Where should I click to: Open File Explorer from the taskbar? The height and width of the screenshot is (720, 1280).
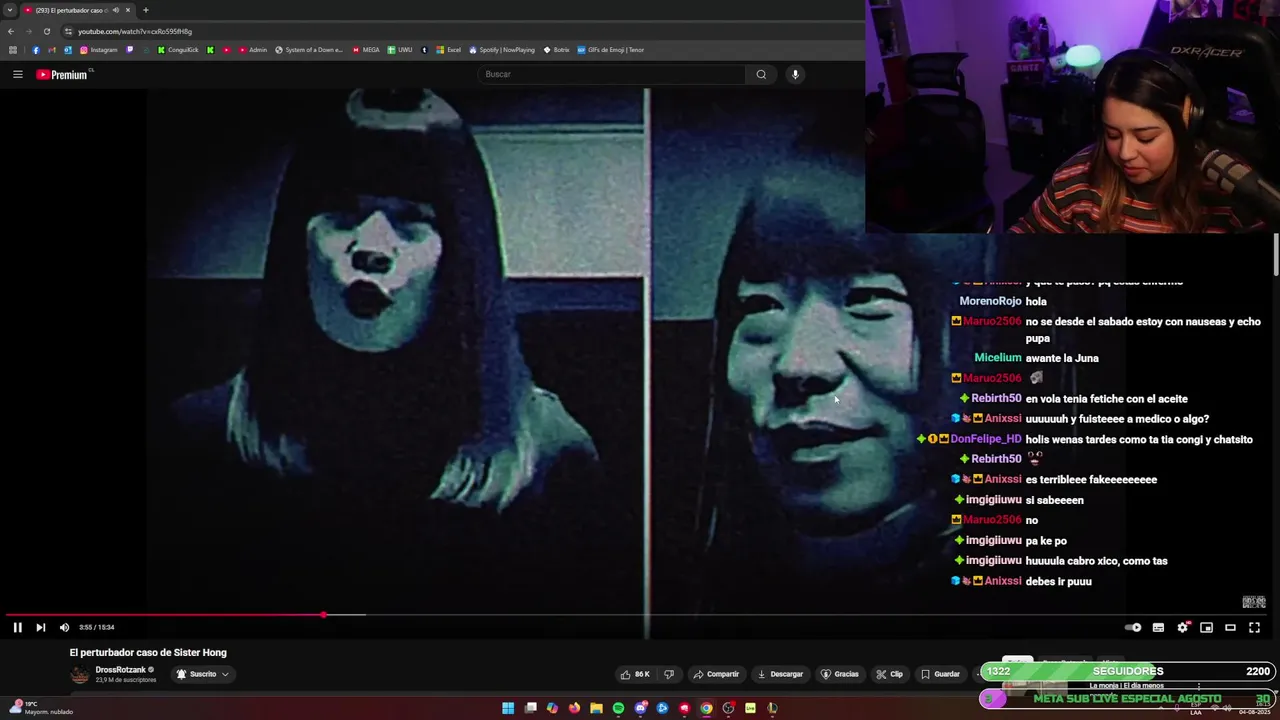click(596, 708)
